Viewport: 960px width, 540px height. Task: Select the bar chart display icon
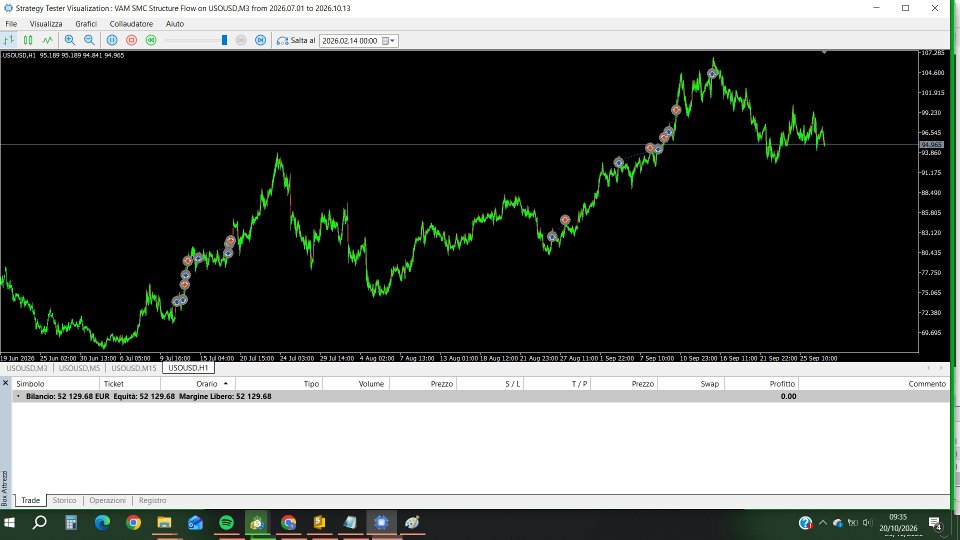pyautogui.click(x=9, y=40)
